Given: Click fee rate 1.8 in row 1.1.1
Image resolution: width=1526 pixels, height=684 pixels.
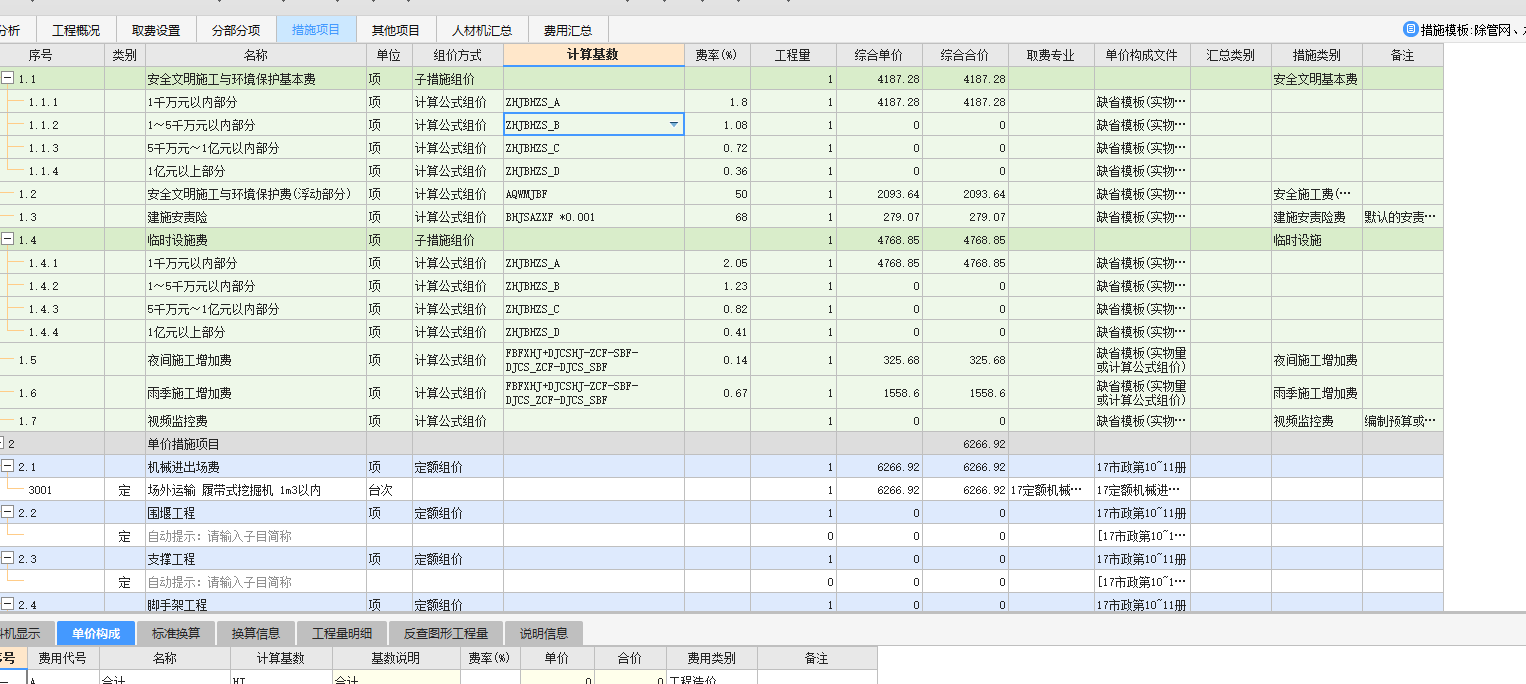Looking at the screenshot, I should [x=717, y=102].
